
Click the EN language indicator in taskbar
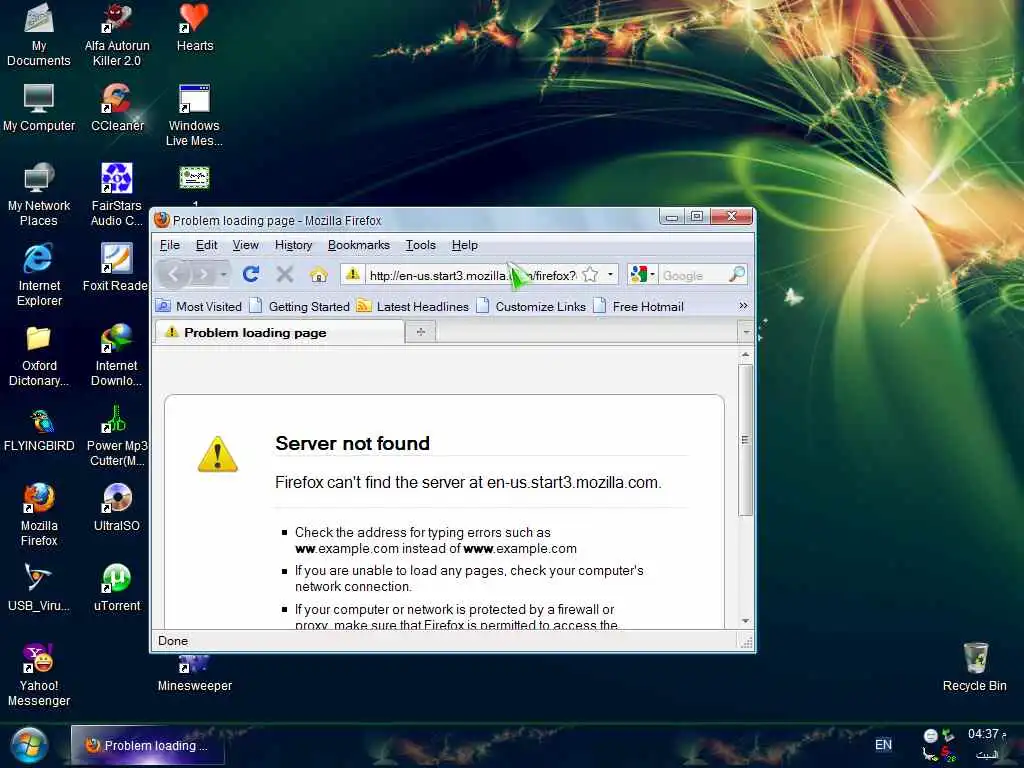coord(884,744)
